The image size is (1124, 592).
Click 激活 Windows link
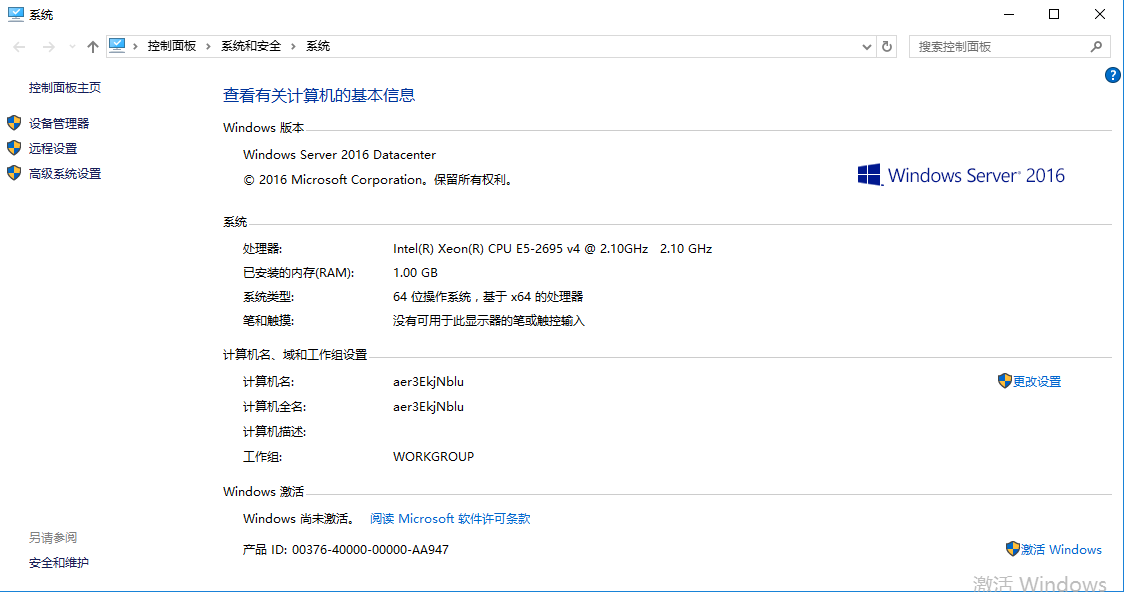pyautogui.click(x=1061, y=550)
